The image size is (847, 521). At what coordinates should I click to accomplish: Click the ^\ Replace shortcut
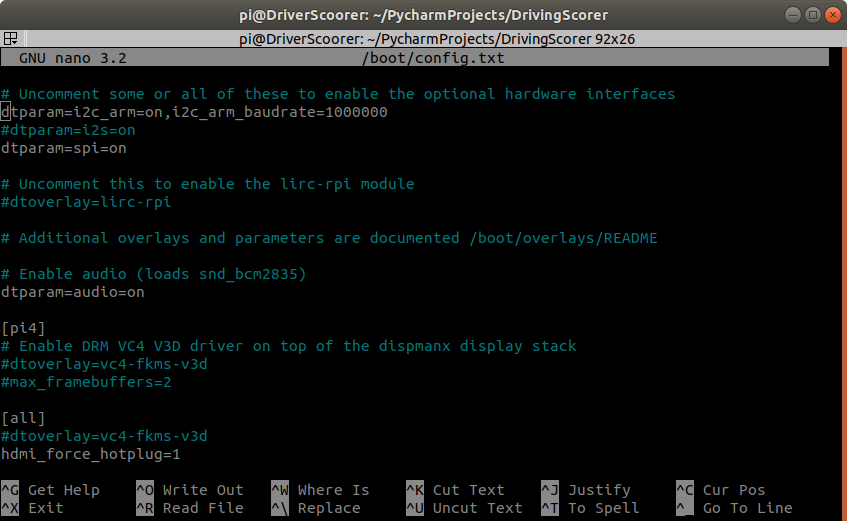[x=316, y=508]
